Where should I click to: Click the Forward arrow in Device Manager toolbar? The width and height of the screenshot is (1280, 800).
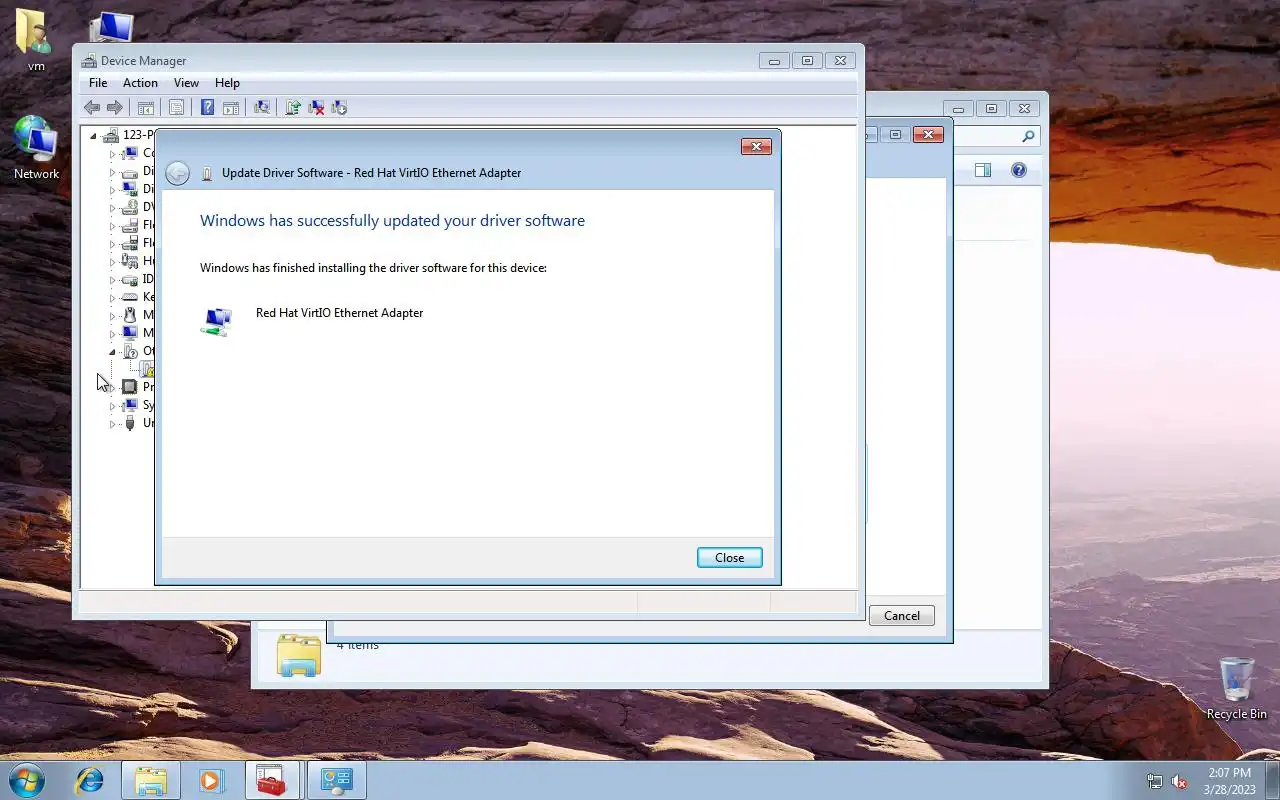click(115, 108)
